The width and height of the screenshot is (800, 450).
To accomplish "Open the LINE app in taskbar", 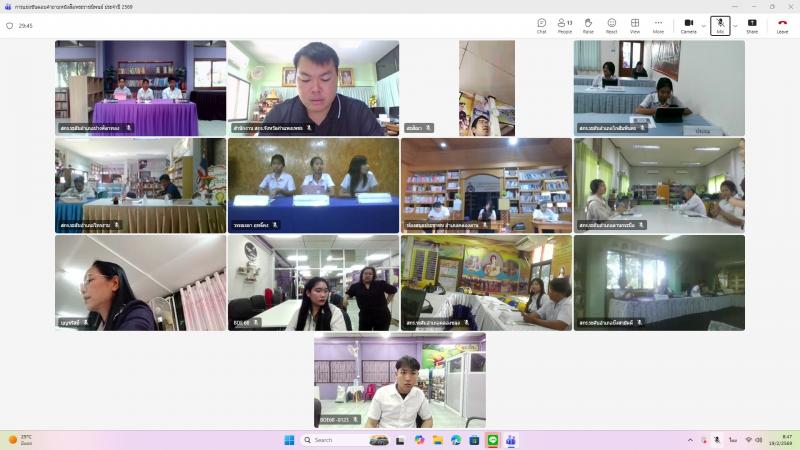I will [493, 440].
